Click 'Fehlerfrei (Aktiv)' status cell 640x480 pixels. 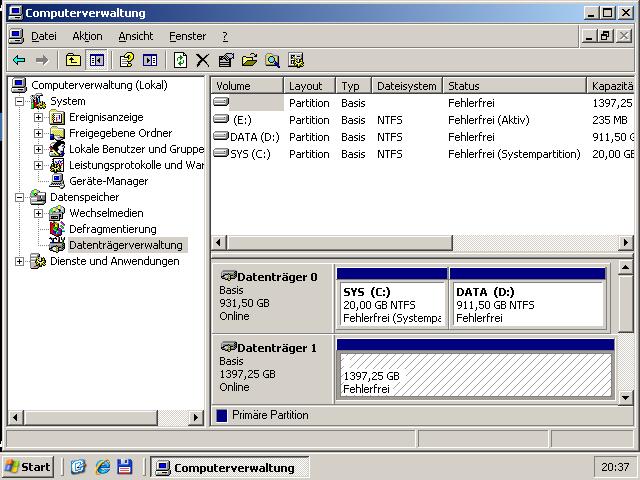pyautogui.click(x=489, y=120)
